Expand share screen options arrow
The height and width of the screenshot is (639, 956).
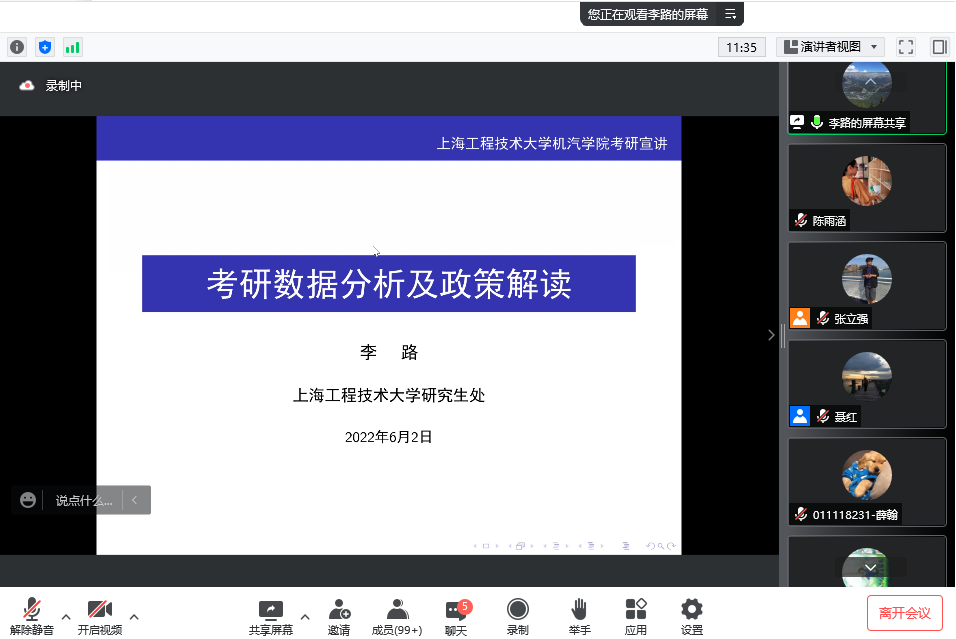(305, 617)
